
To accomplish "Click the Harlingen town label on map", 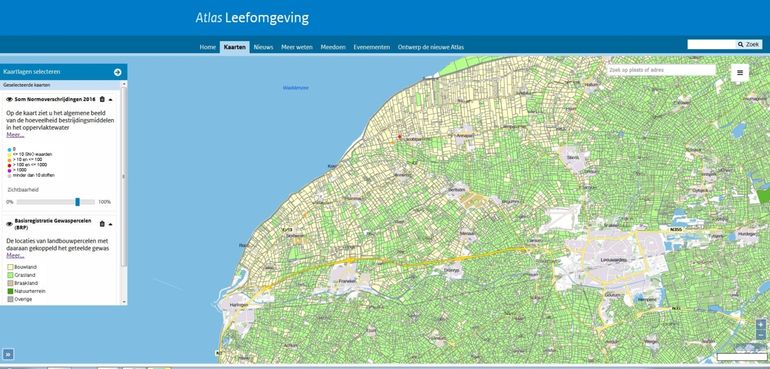I will 239,305.
